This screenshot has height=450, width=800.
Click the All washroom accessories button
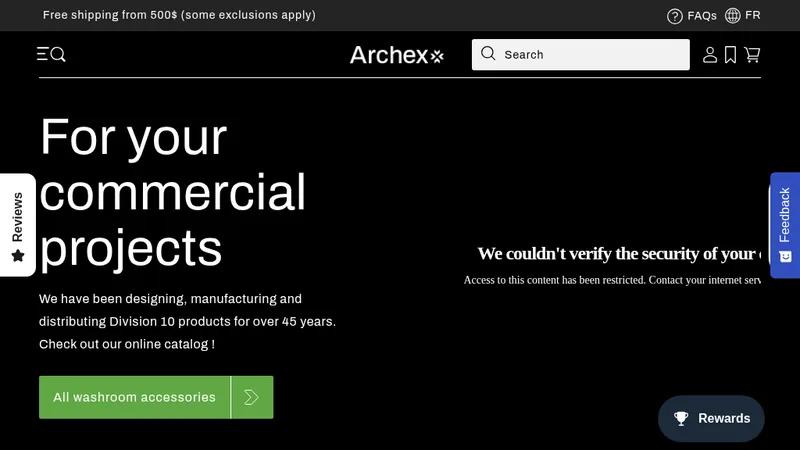point(156,397)
